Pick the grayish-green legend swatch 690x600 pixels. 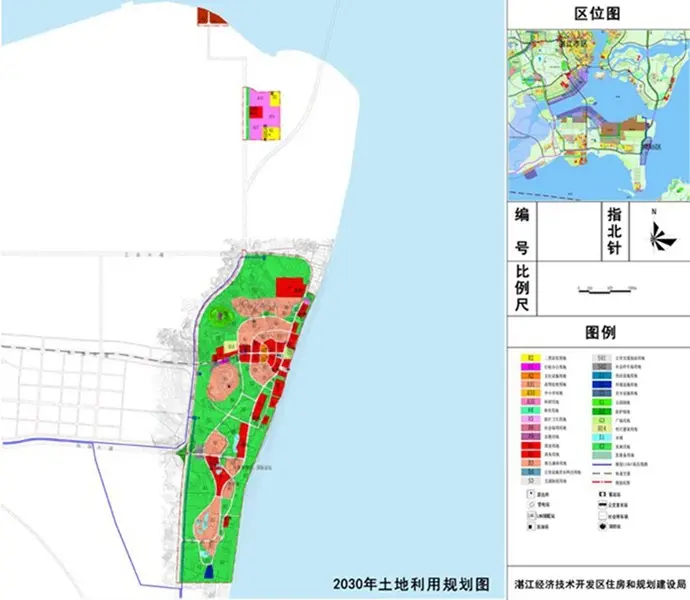602,455
